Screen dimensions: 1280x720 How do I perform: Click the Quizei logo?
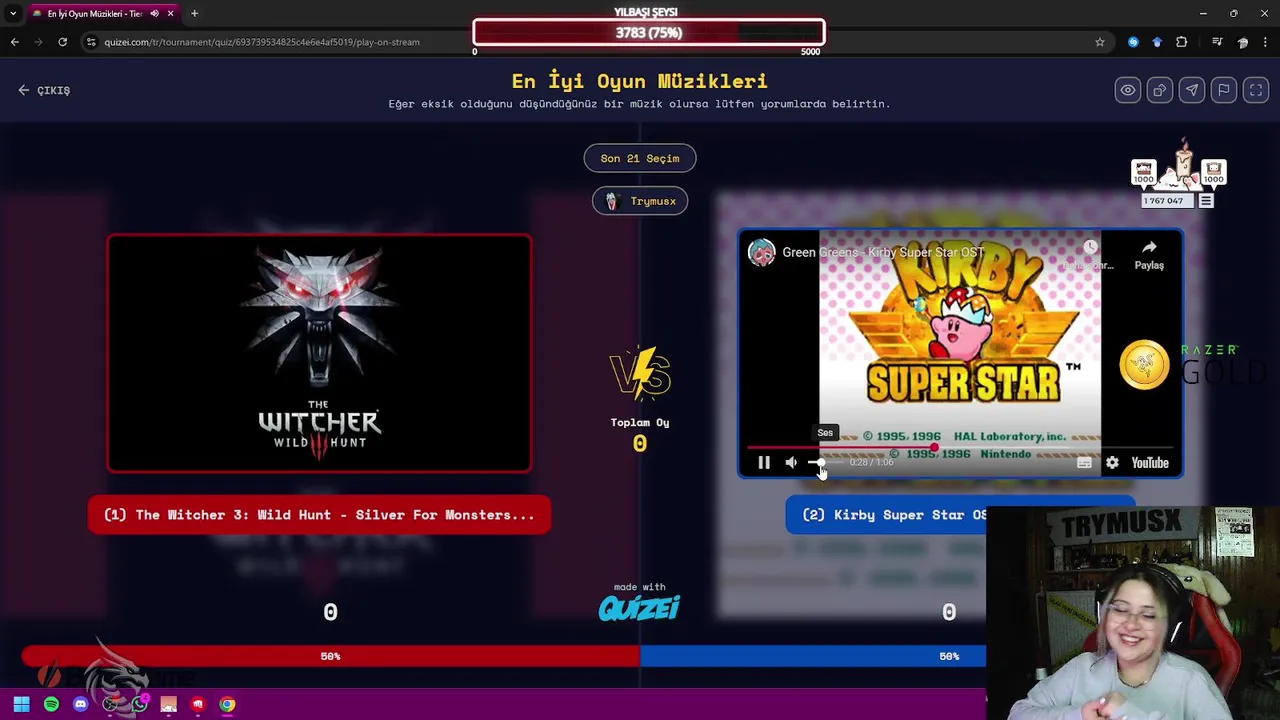click(x=640, y=607)
